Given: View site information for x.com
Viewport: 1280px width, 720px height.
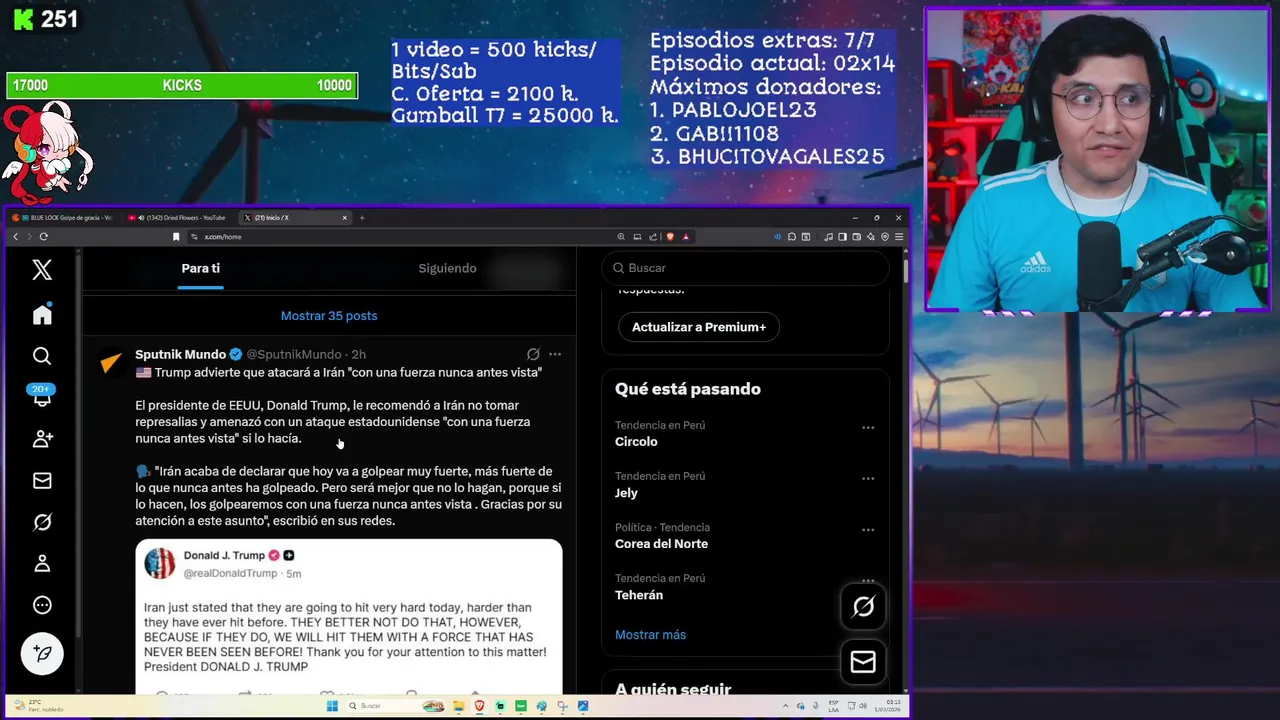Looking at the screenshot, I should [x=194, y=237].
